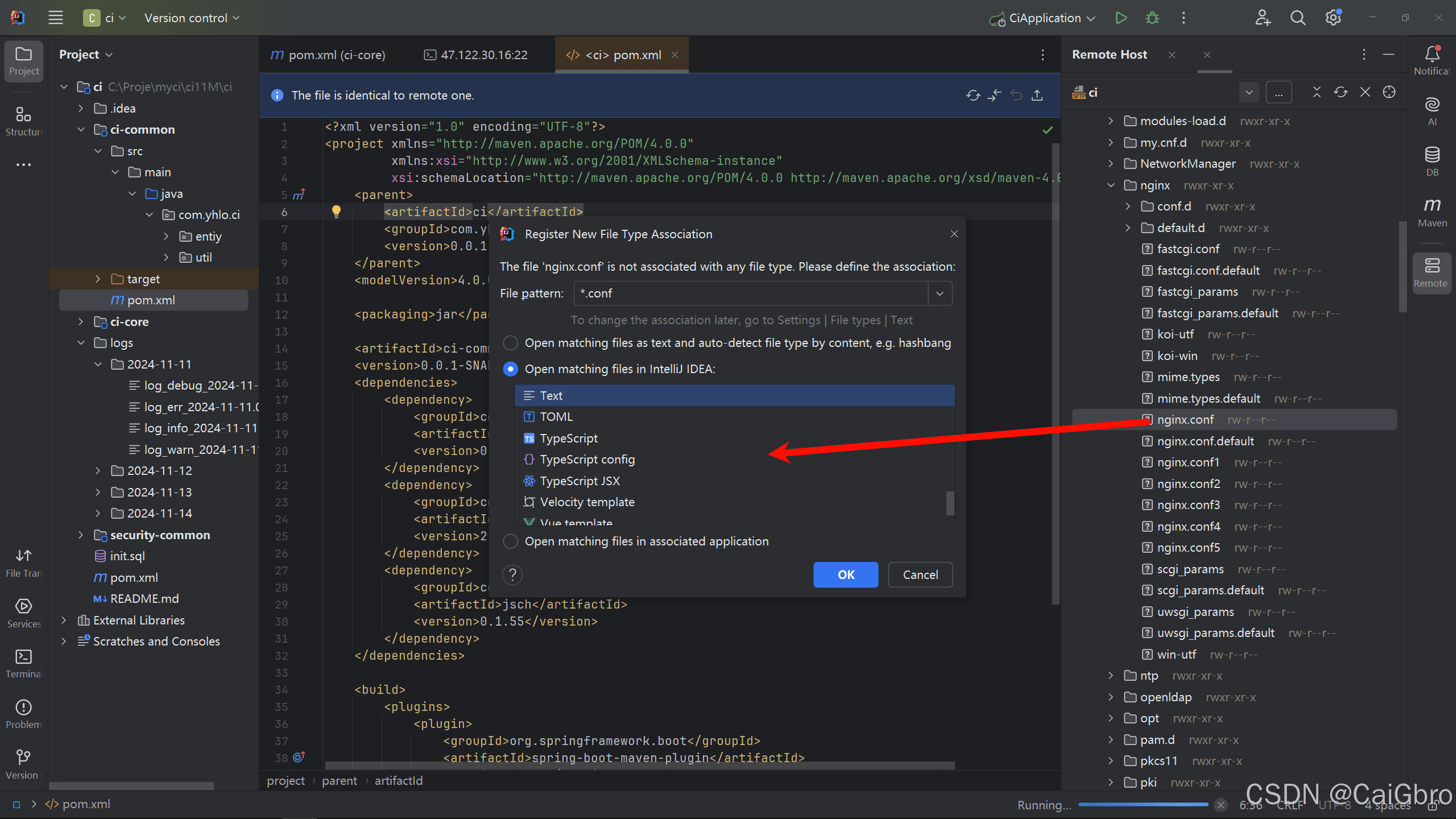
Task: Click OK in the association dialog
Action: (x=846, y=574)
